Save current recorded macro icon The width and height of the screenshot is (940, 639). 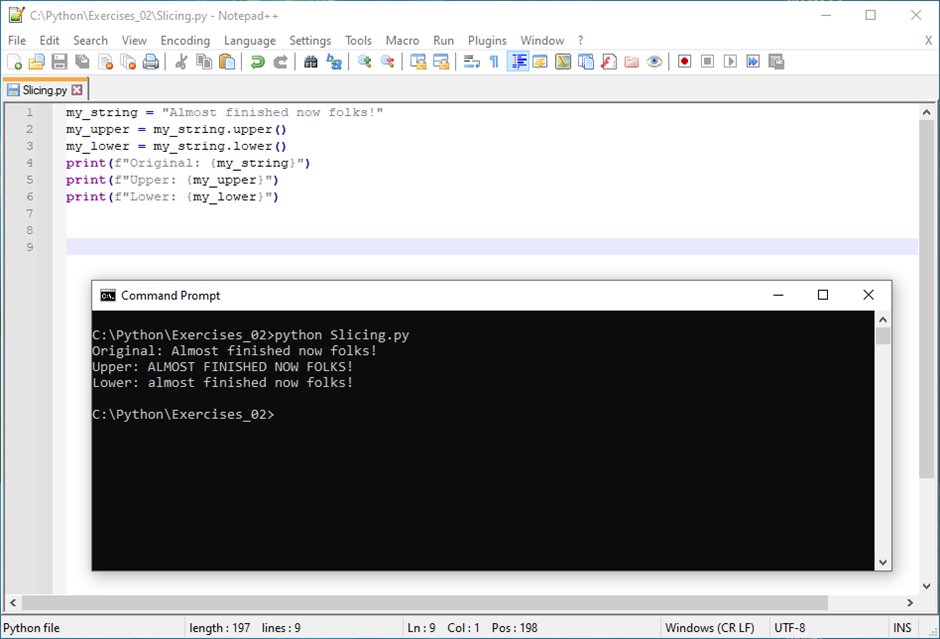[x=776, y=62]
